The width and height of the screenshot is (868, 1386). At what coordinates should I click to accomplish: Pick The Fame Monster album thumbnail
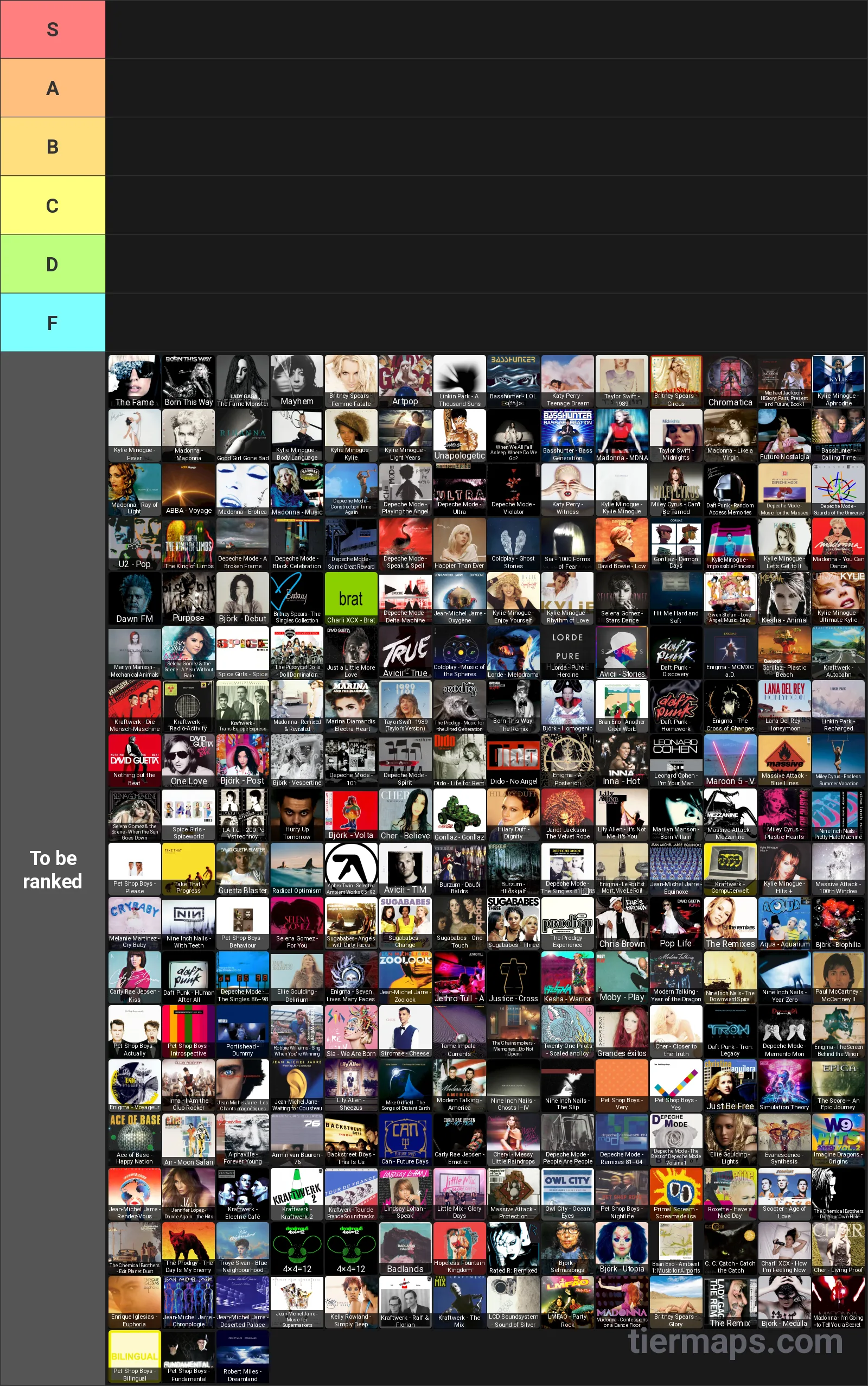[x=243, y=382]
